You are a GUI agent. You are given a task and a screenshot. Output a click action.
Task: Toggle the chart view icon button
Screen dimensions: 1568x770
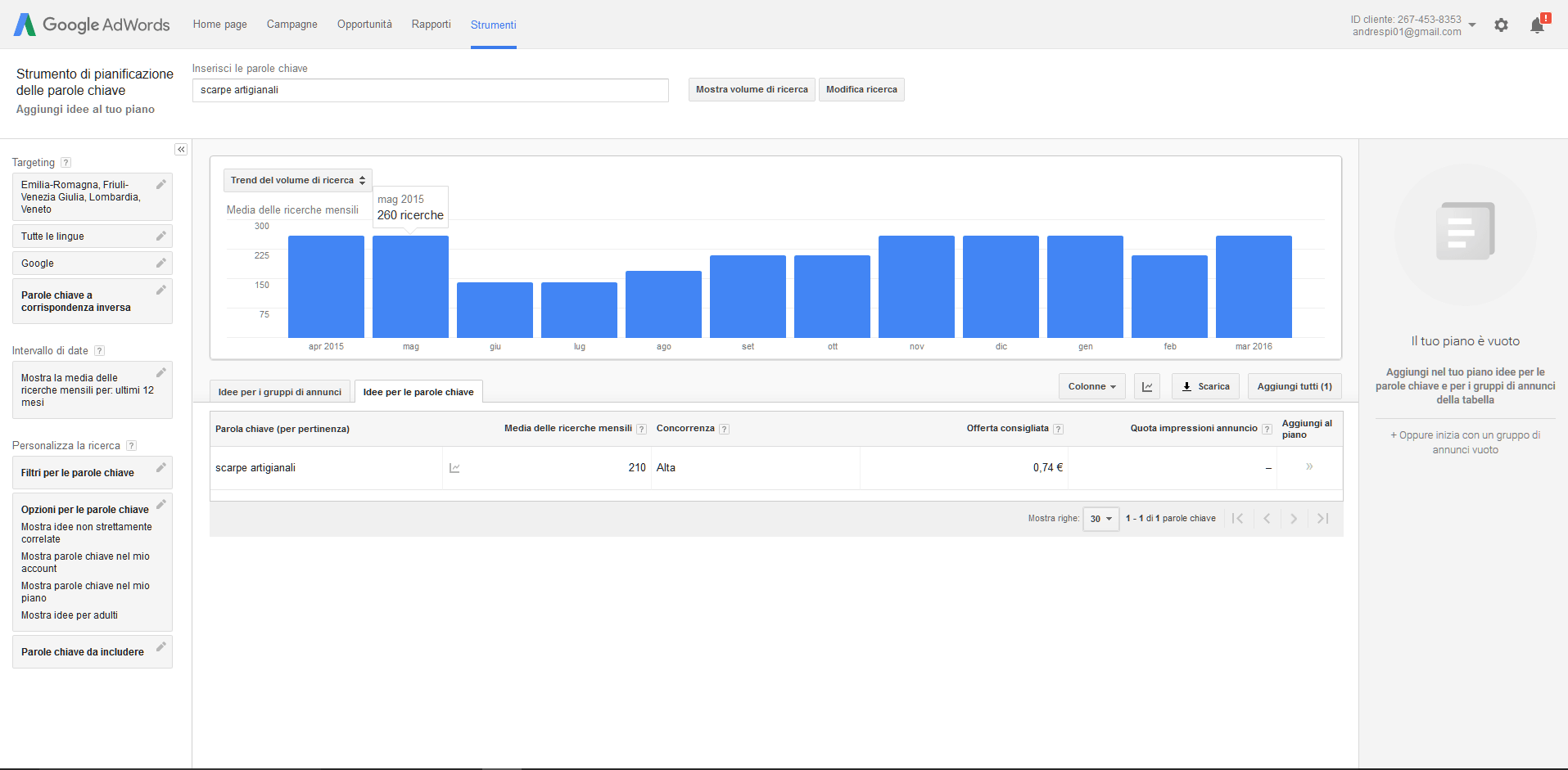pos(1147,386)
